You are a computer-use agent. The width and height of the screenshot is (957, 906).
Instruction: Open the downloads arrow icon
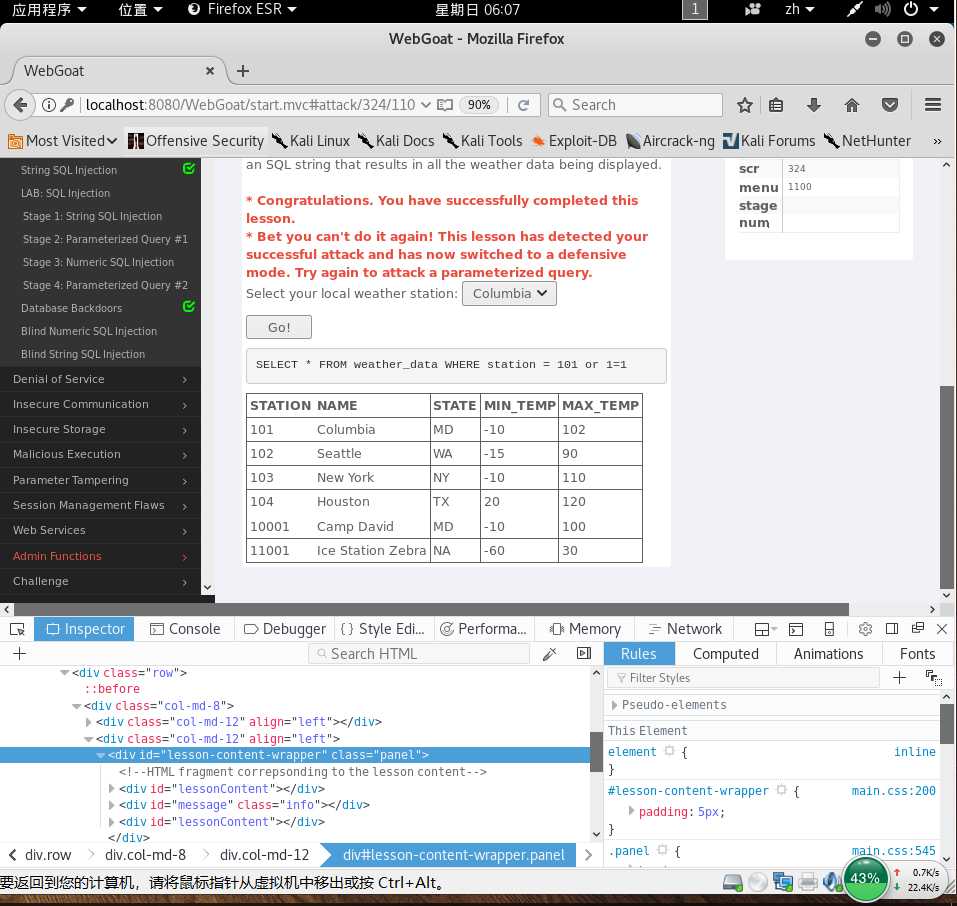coord(814,105)
